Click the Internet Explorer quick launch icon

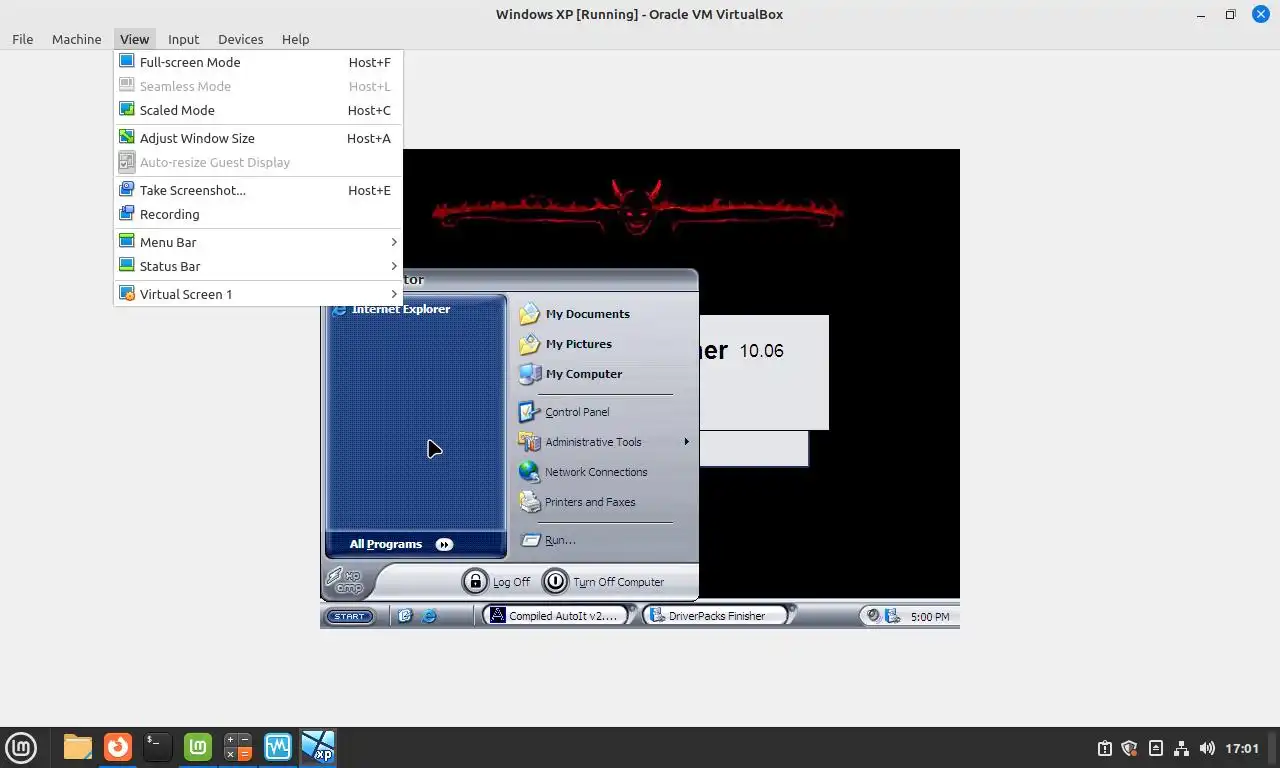point(429,616)
